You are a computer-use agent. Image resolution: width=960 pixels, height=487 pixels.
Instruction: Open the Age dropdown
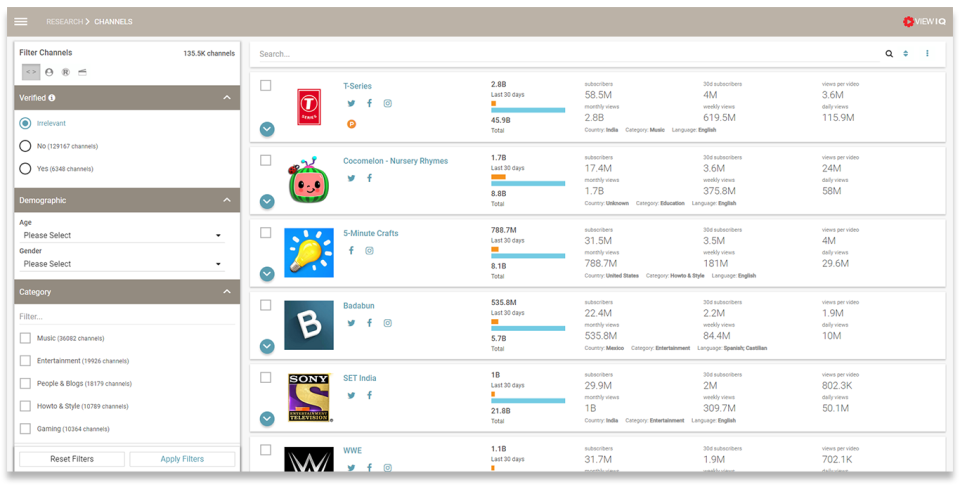tap(122, 235)
